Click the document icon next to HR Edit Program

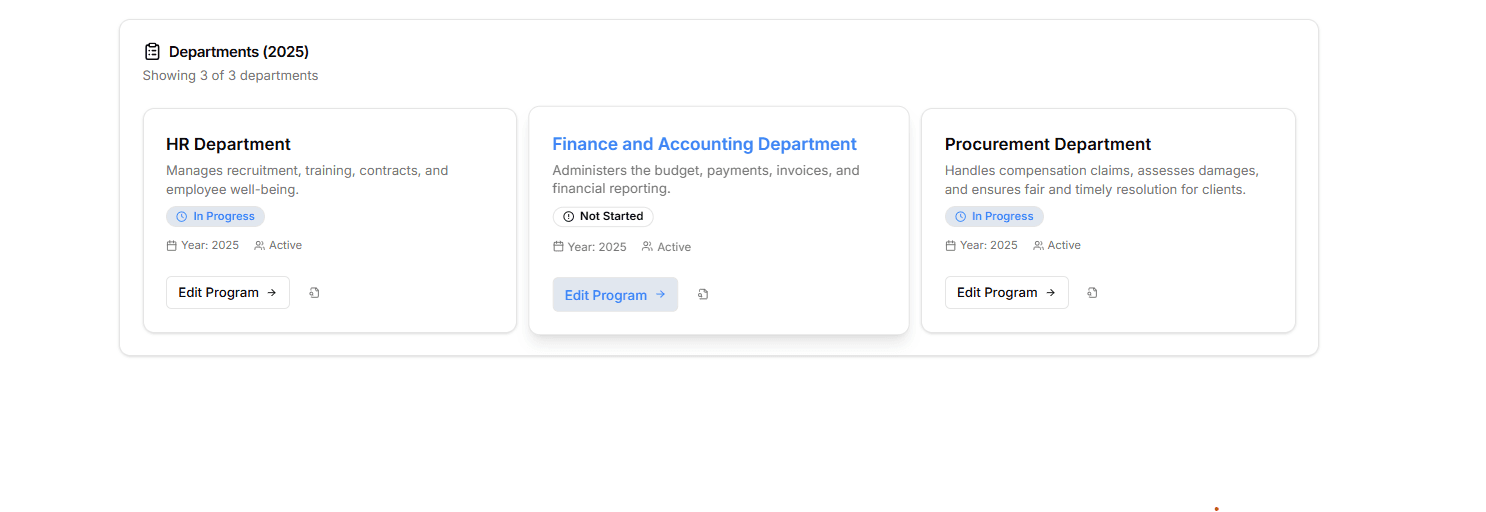click(314, 293)
